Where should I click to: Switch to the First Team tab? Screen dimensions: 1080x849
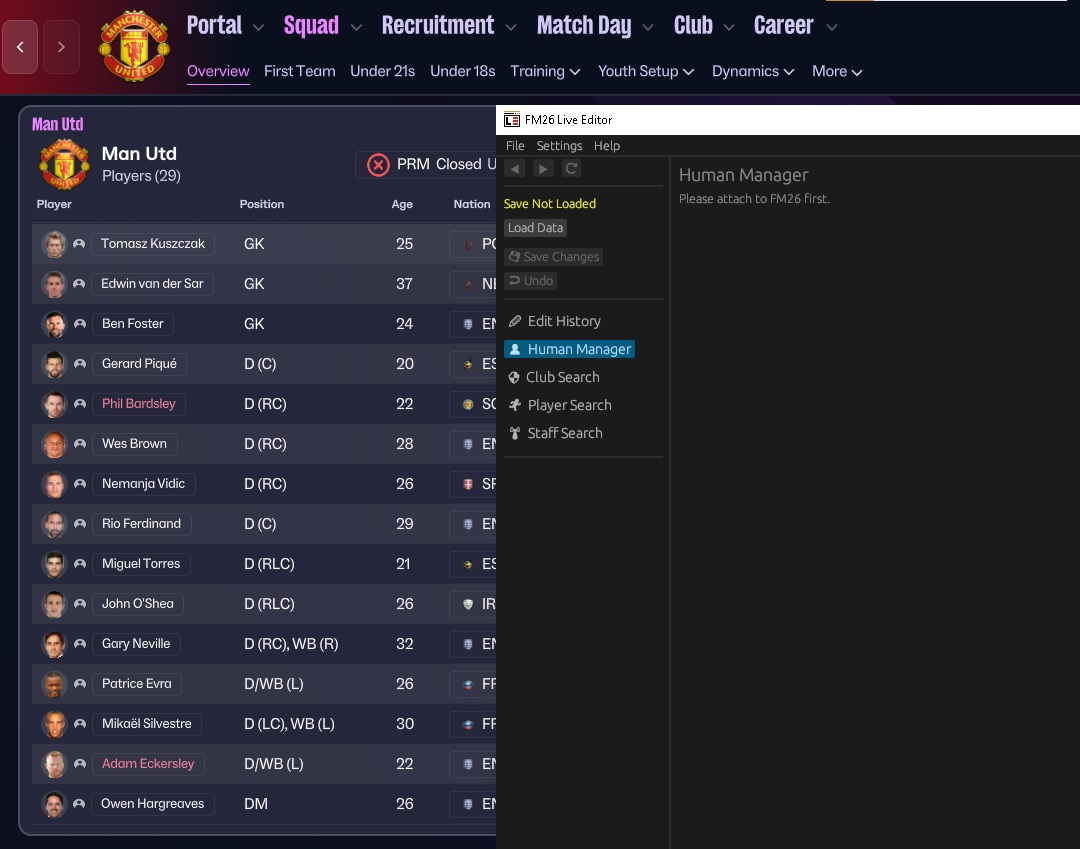[299, 71]
